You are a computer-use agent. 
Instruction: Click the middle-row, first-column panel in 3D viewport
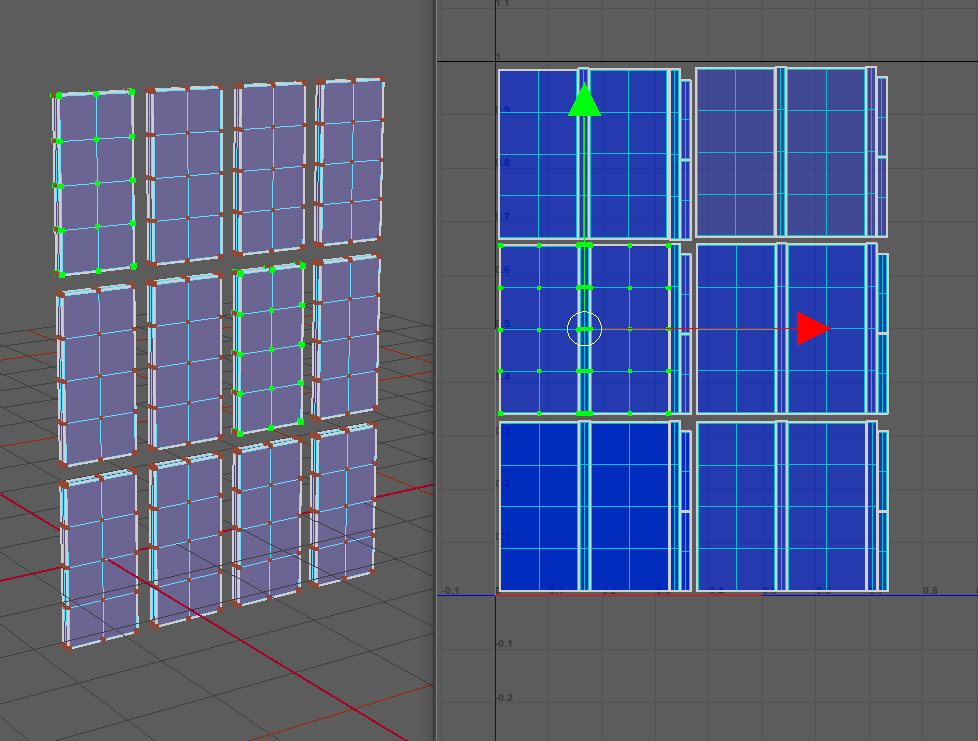[x=98, y=377]
